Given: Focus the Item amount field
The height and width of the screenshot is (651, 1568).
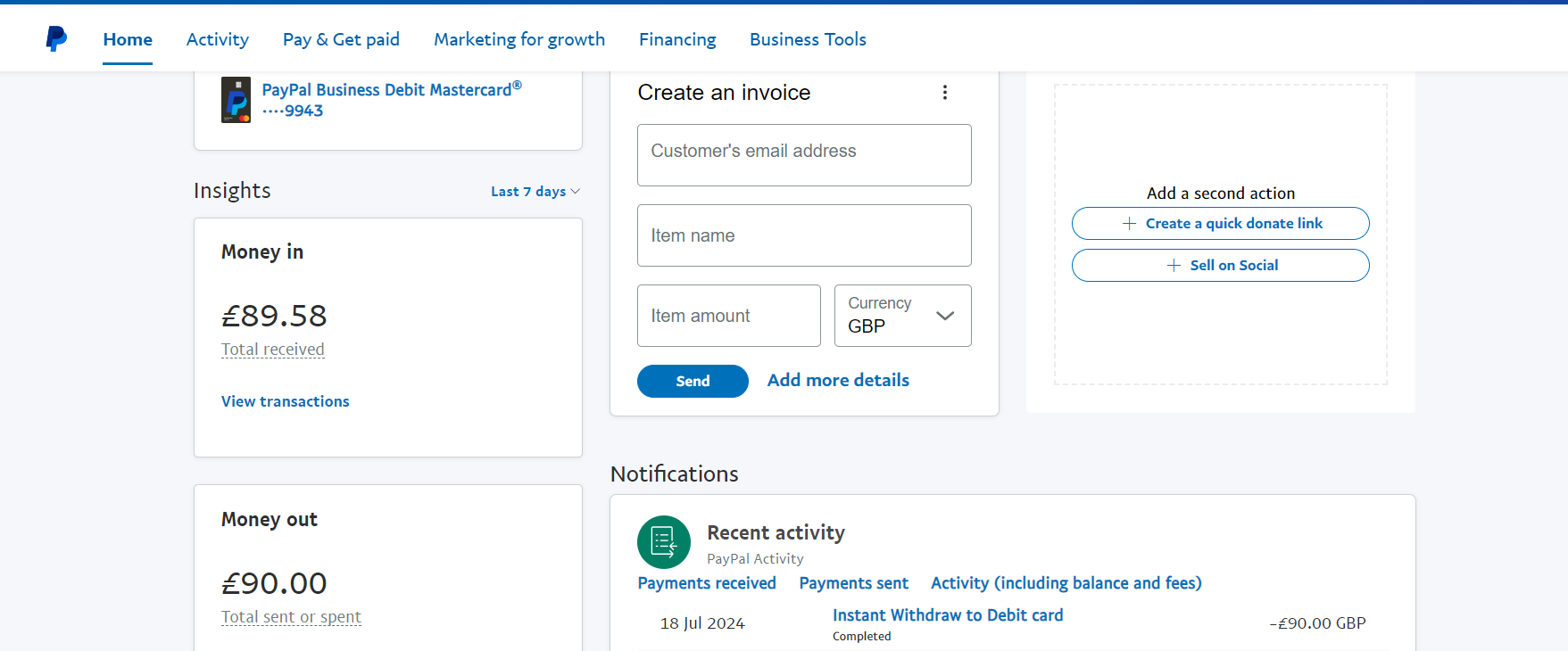Looking at the screenshot, I should tap(729, 316).
